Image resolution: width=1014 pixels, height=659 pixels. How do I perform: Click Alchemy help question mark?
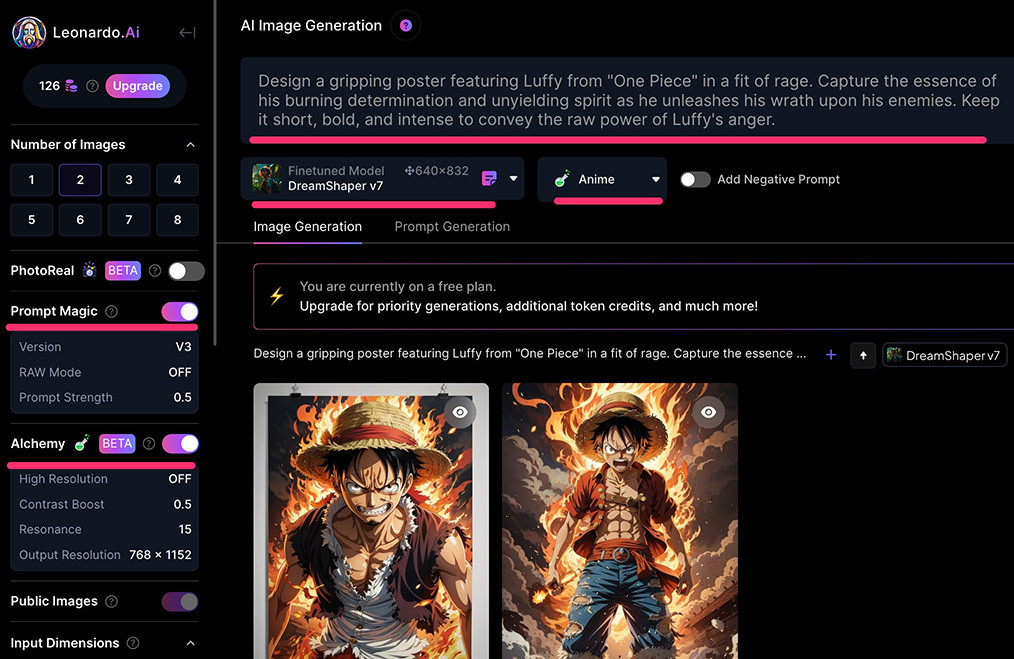[149, 444]
